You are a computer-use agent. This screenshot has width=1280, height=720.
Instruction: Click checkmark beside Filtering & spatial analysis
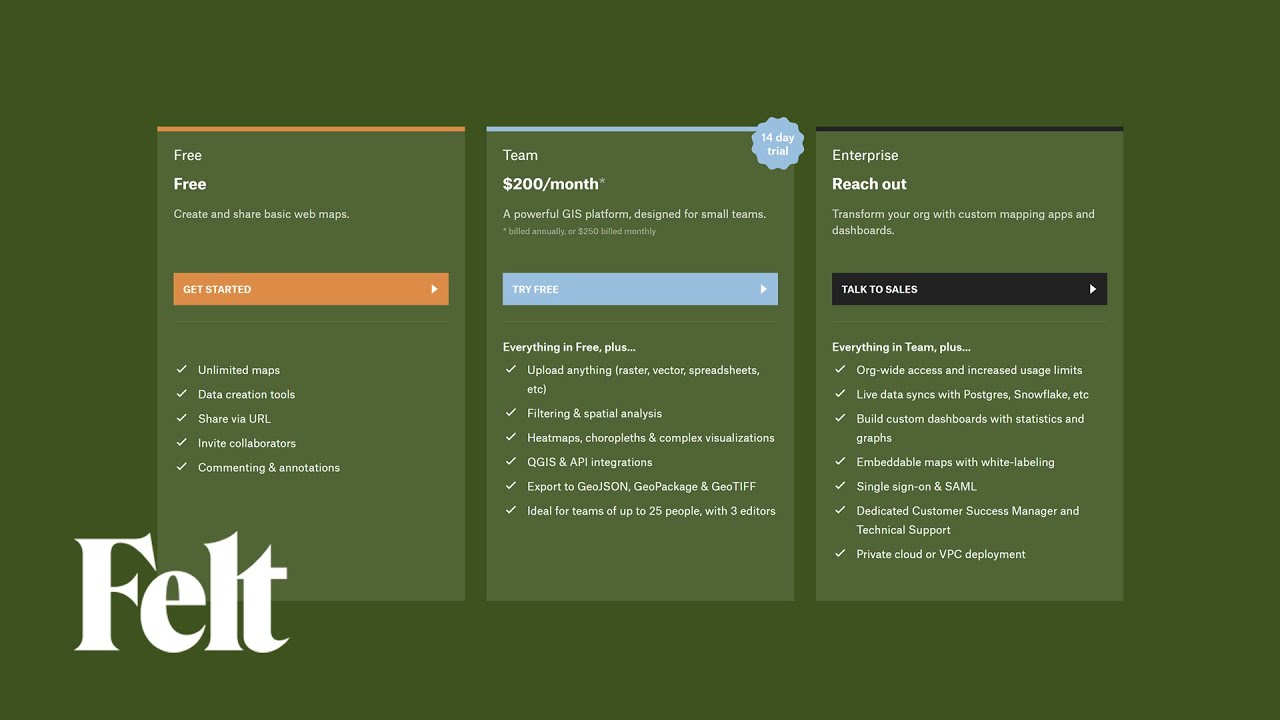point(510,413)
